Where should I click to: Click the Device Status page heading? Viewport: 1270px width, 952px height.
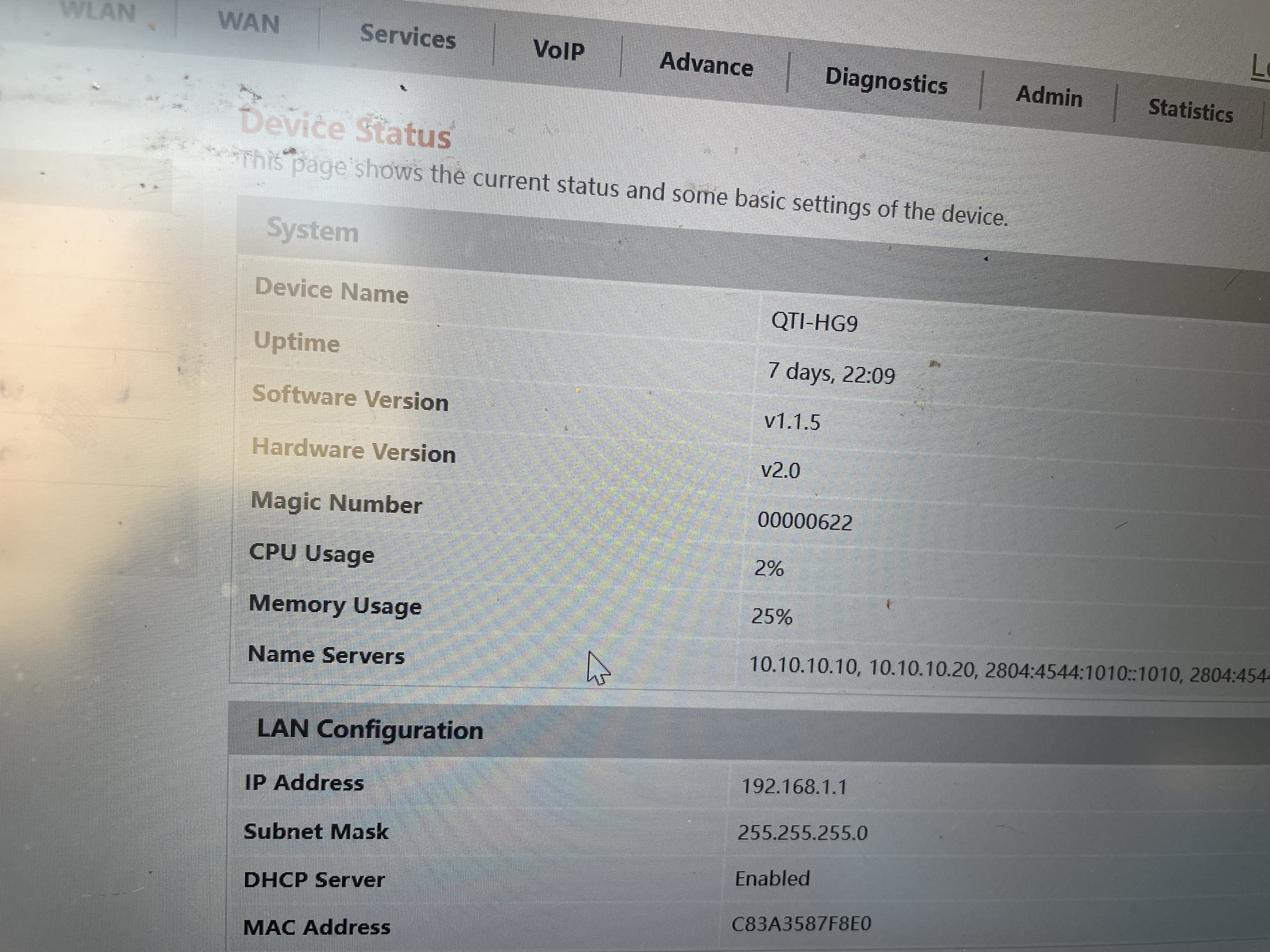coord(345,130)
